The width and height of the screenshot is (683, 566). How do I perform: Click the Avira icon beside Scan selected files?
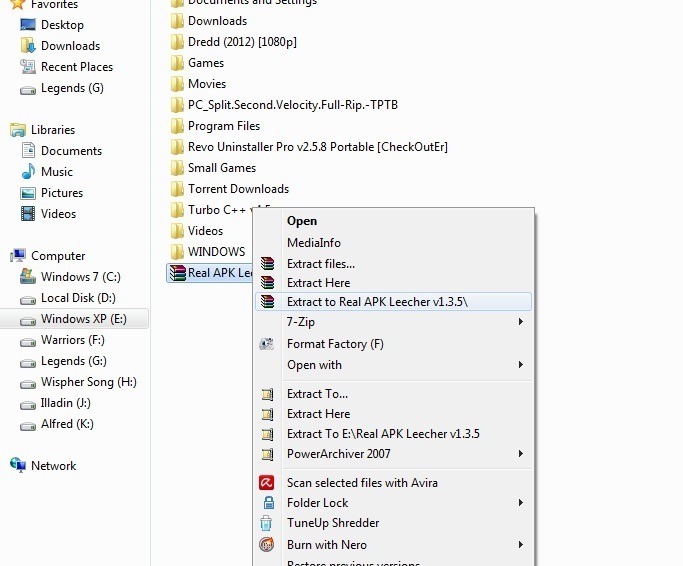[267, 483]
